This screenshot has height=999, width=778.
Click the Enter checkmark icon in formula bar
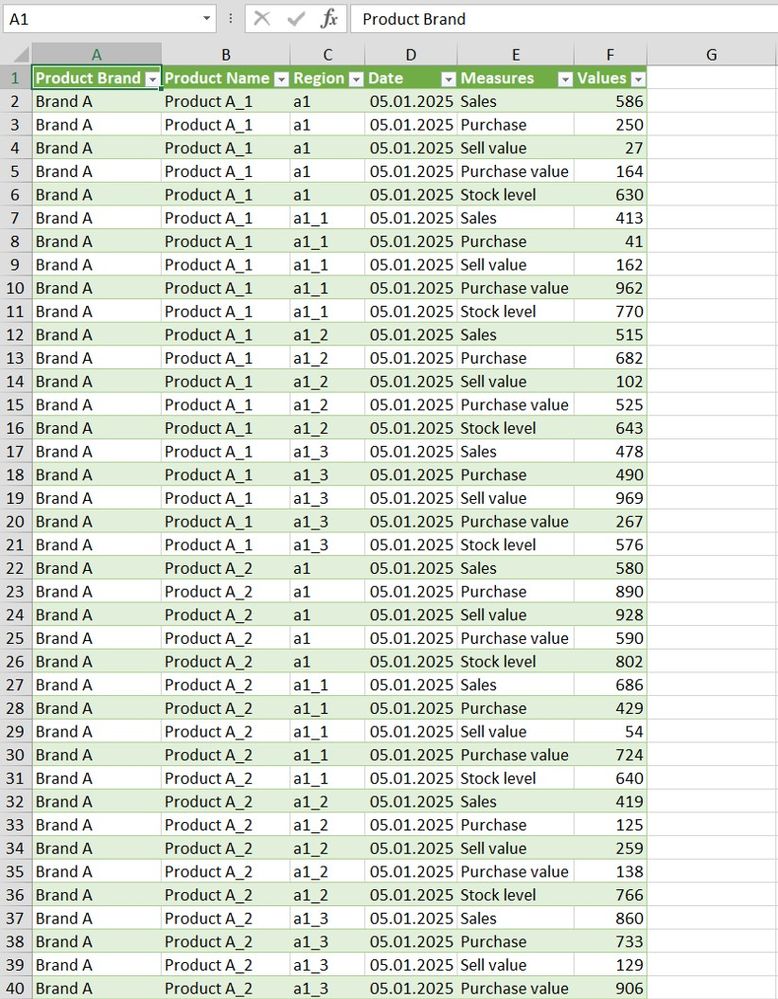pos(296,19)
